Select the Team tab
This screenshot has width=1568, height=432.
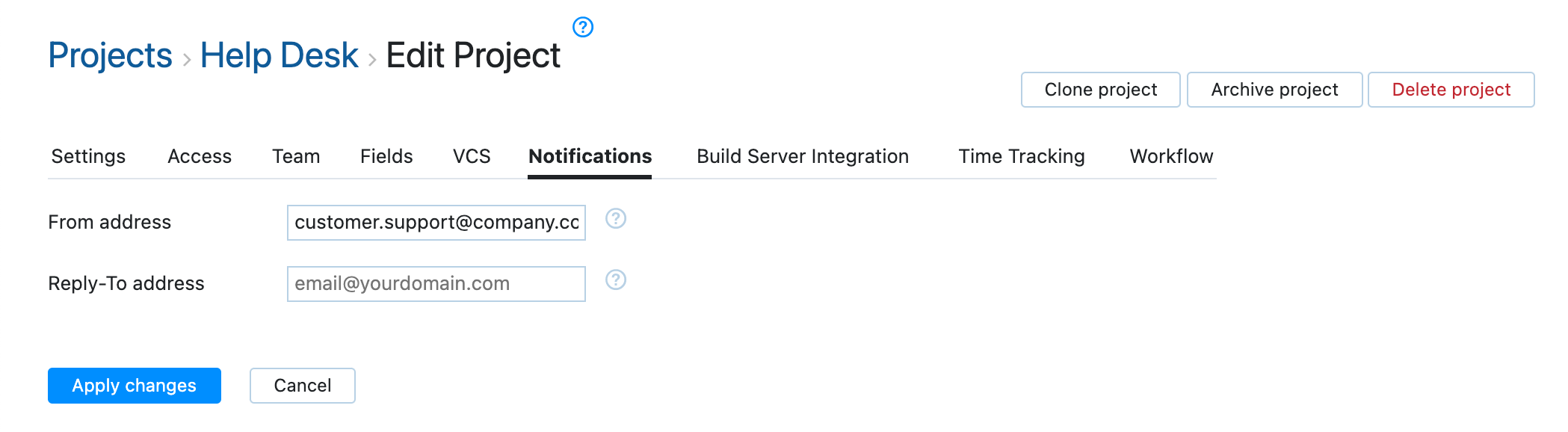pos(296,156)
